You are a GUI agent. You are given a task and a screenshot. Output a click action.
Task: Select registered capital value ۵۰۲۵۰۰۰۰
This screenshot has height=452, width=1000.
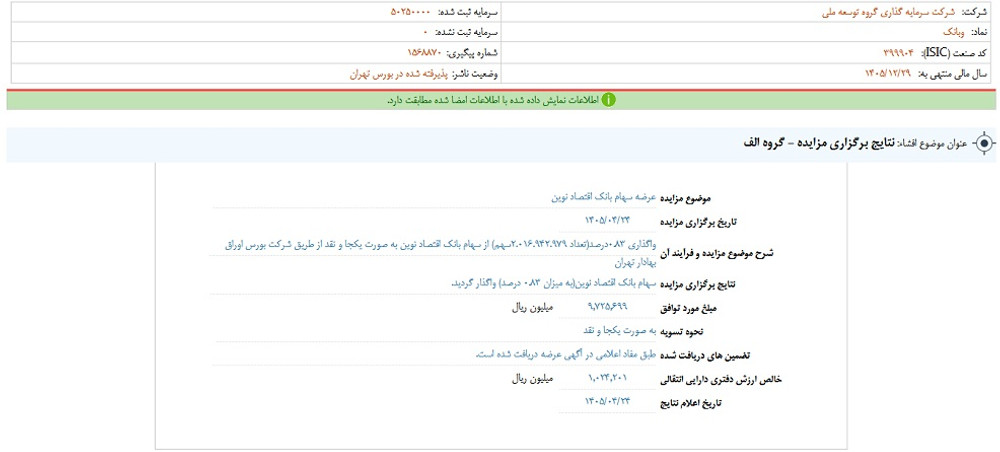click(x=411, y=12)
